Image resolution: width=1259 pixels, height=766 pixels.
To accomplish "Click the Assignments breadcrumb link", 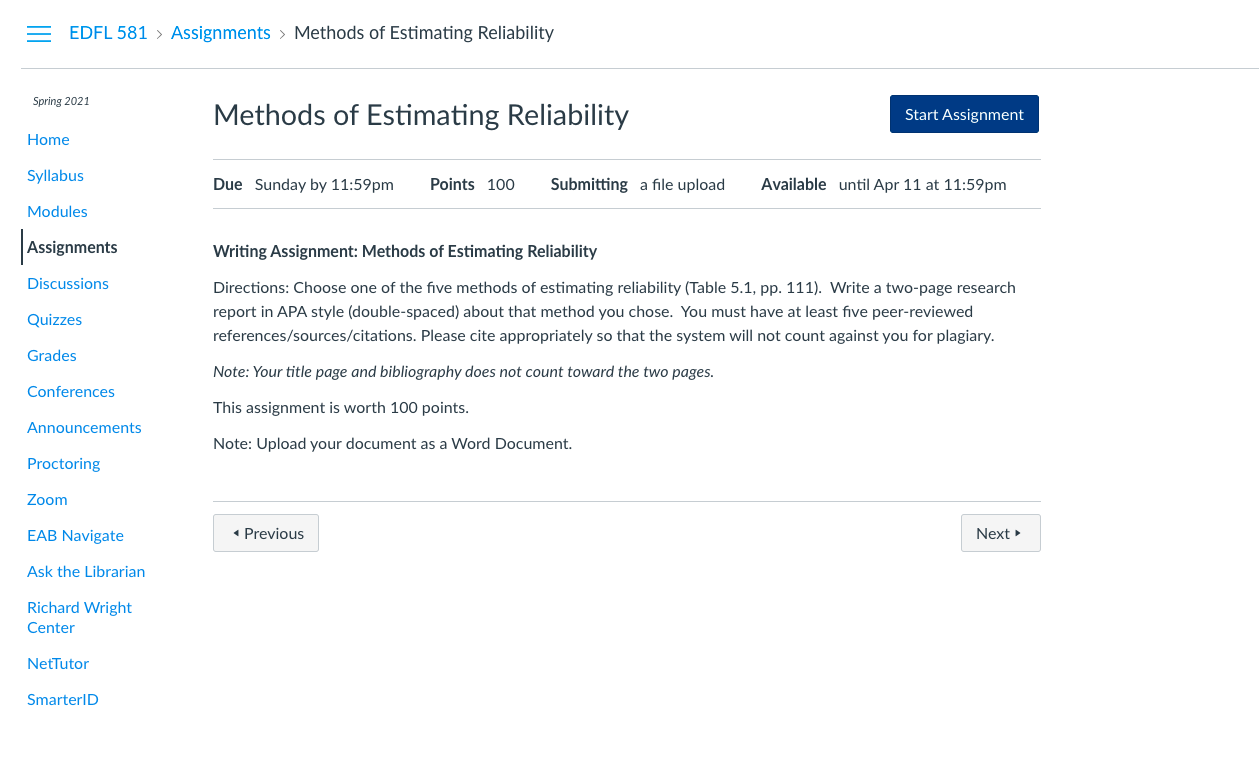I will (221, 33).
